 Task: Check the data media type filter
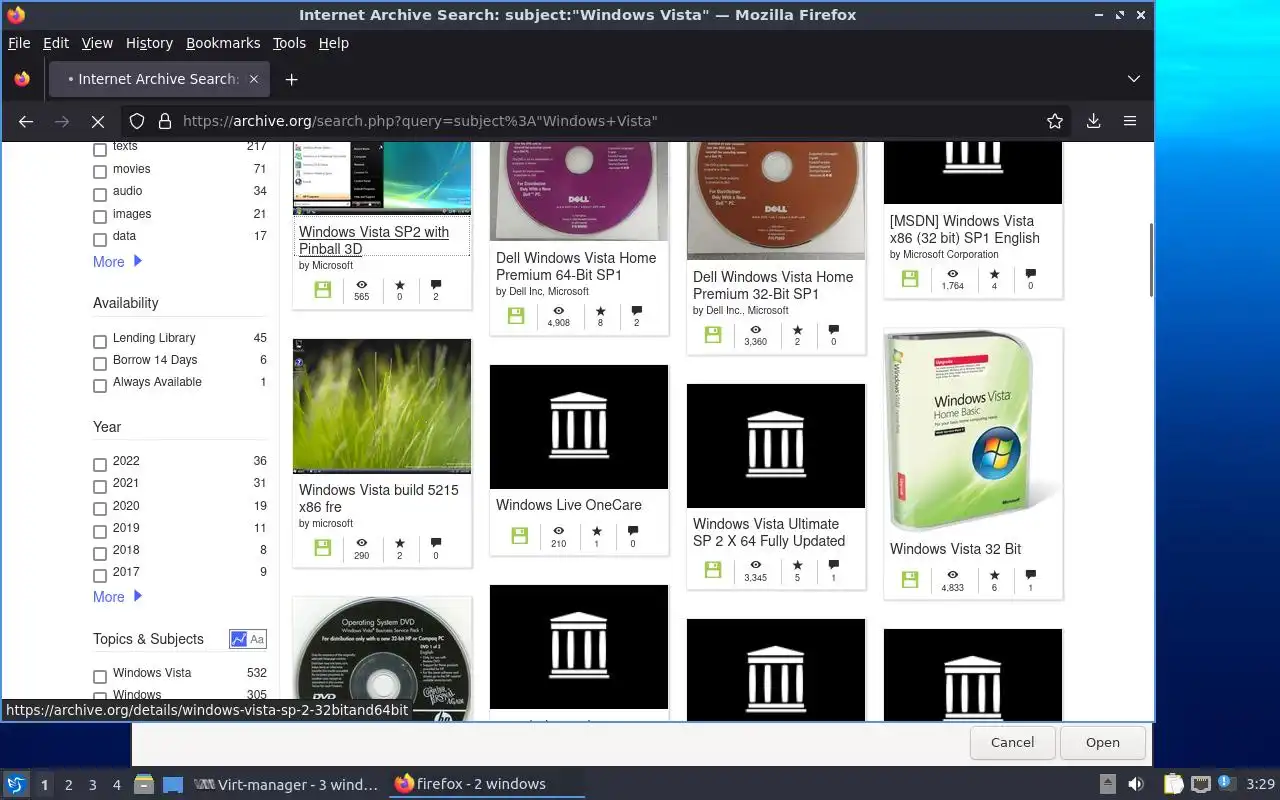pos(99,239)
